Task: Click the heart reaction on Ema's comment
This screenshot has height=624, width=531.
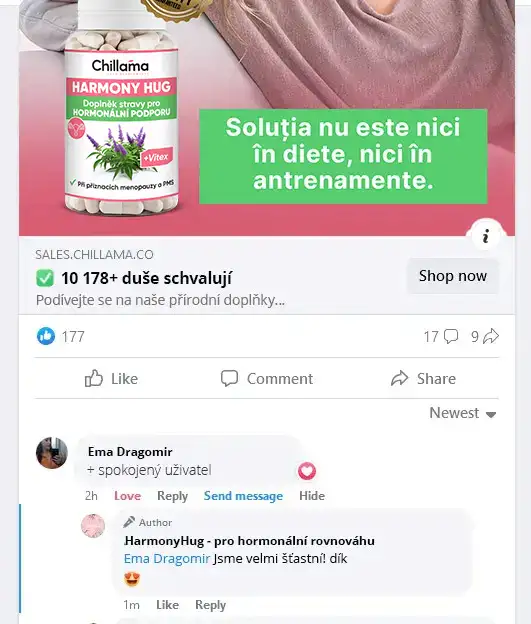Action: pyautogui.click(x=307, y=471)
